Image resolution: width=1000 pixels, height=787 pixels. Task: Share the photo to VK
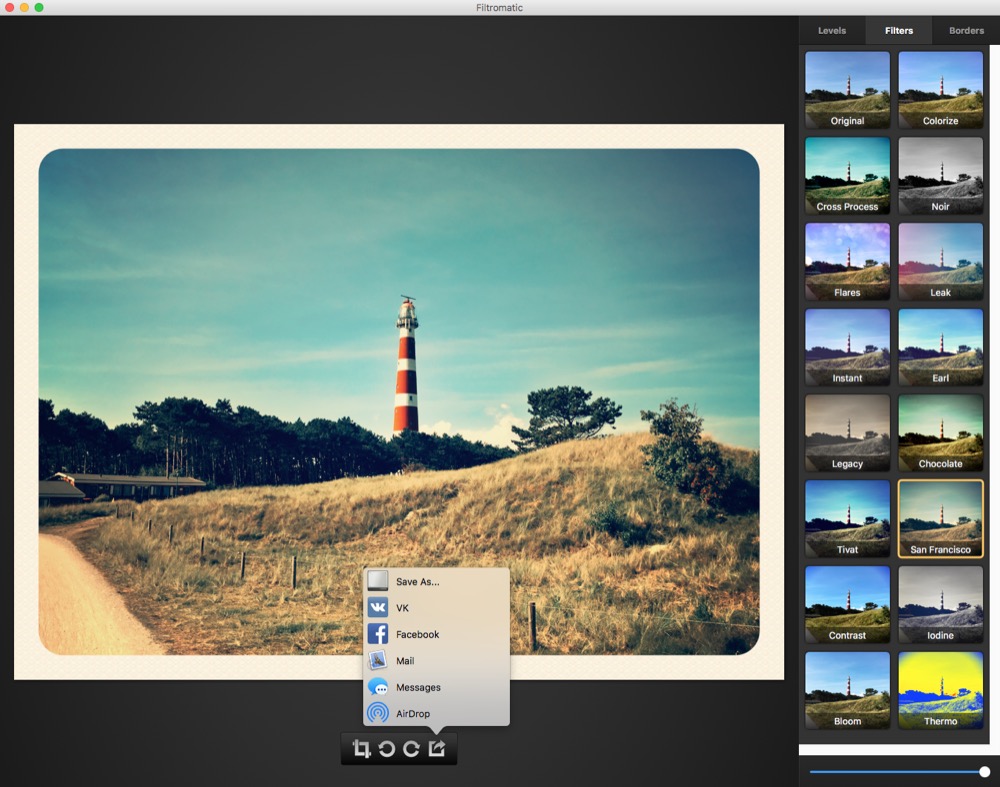coord(402,608)
